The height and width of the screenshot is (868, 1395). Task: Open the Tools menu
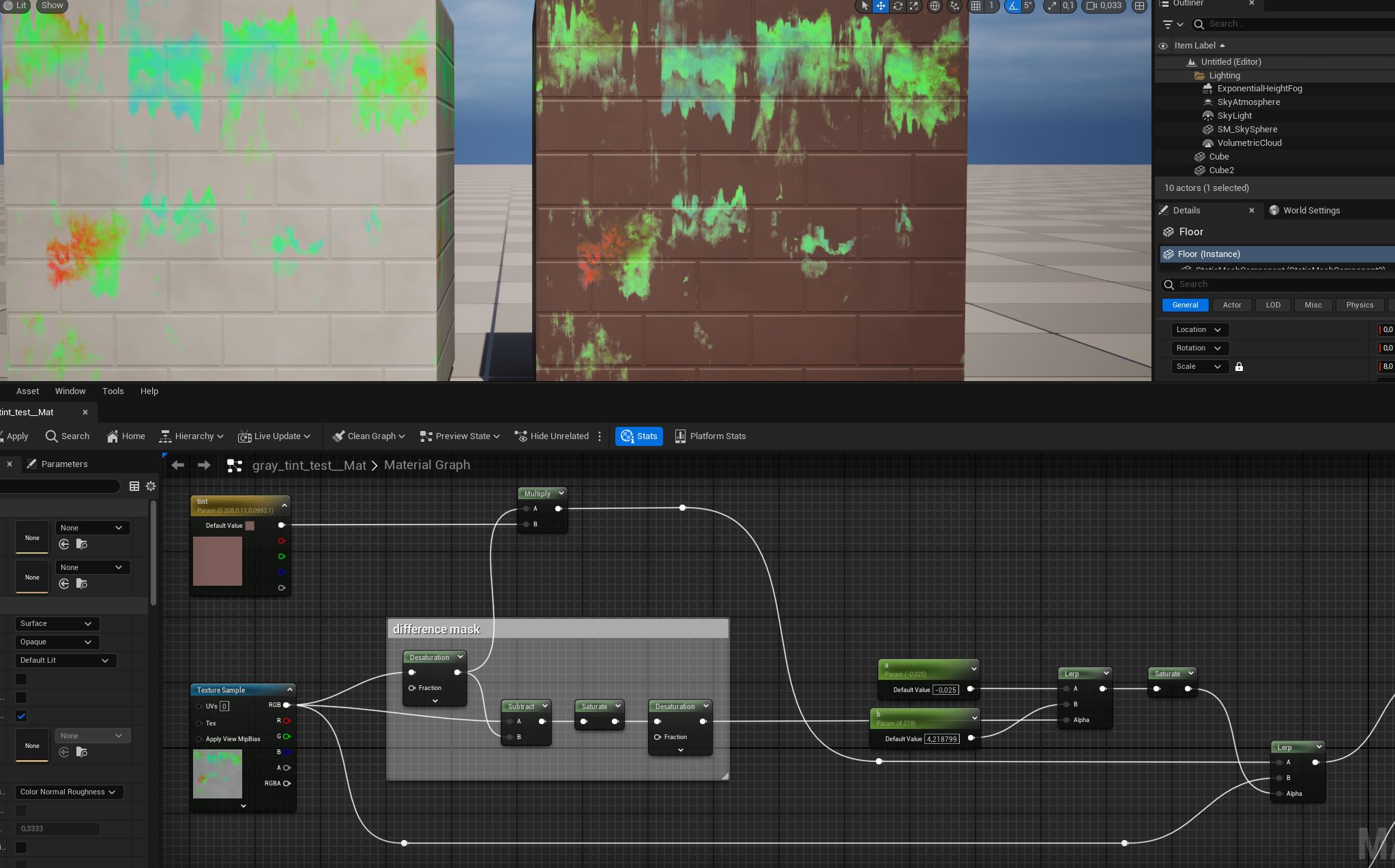pos(113,391)
